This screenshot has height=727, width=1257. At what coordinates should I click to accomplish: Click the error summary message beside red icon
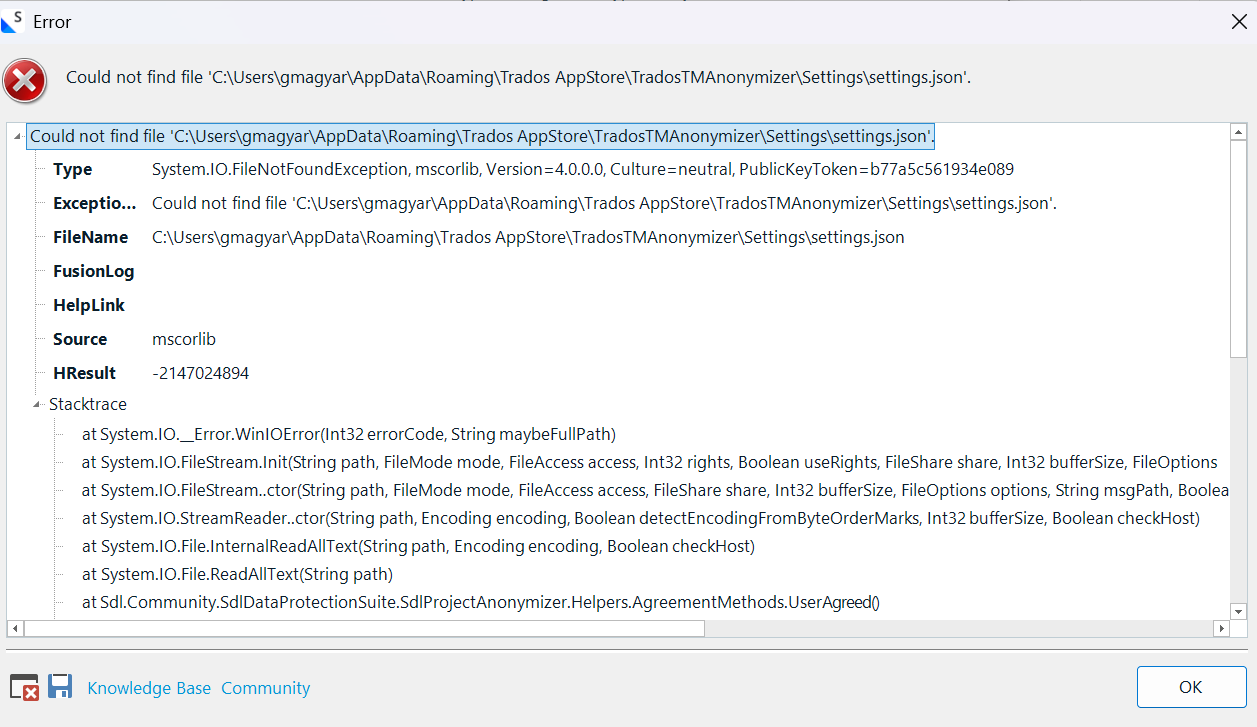click(x=518, y=78)
